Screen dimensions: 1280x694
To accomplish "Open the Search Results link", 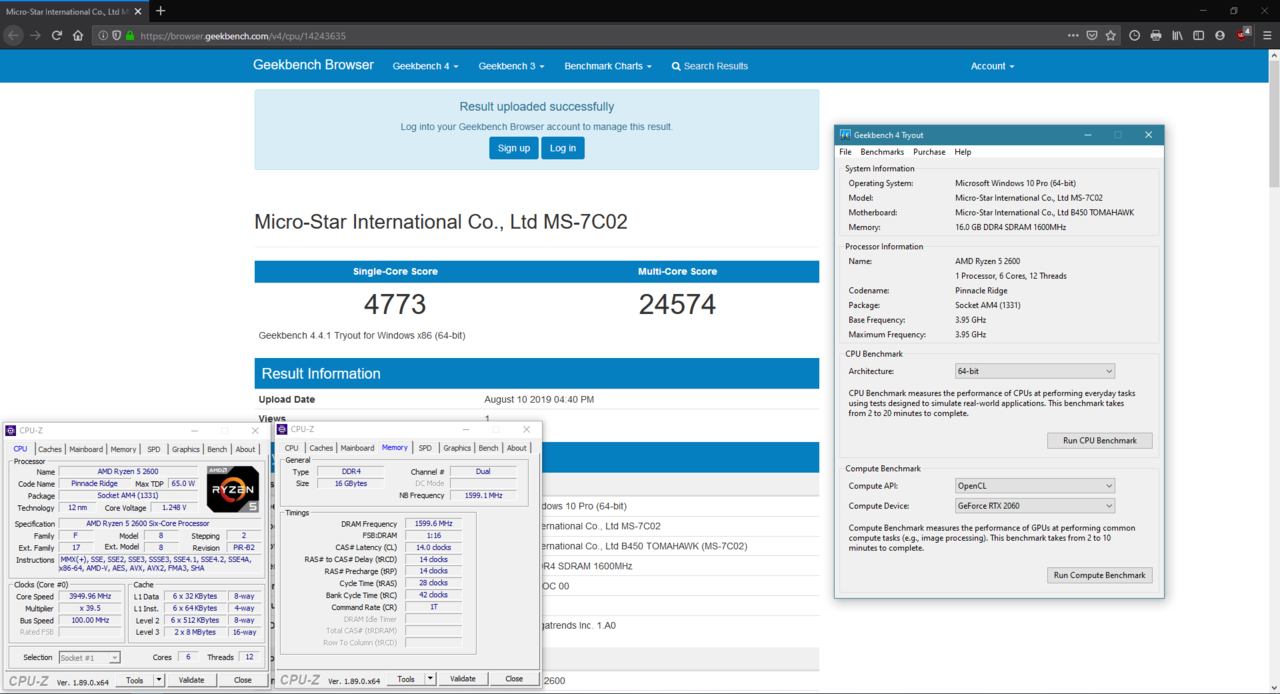I will pos(710,66).
